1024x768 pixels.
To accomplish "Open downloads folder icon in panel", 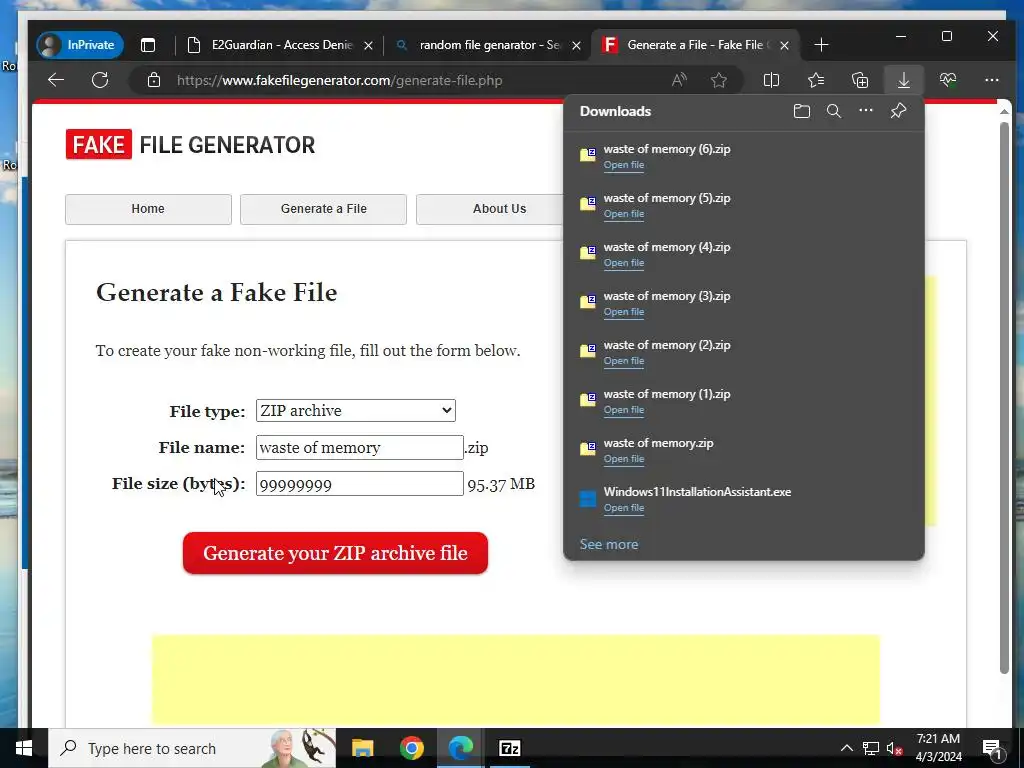I will pyautogui.click(x=802, y=111).
